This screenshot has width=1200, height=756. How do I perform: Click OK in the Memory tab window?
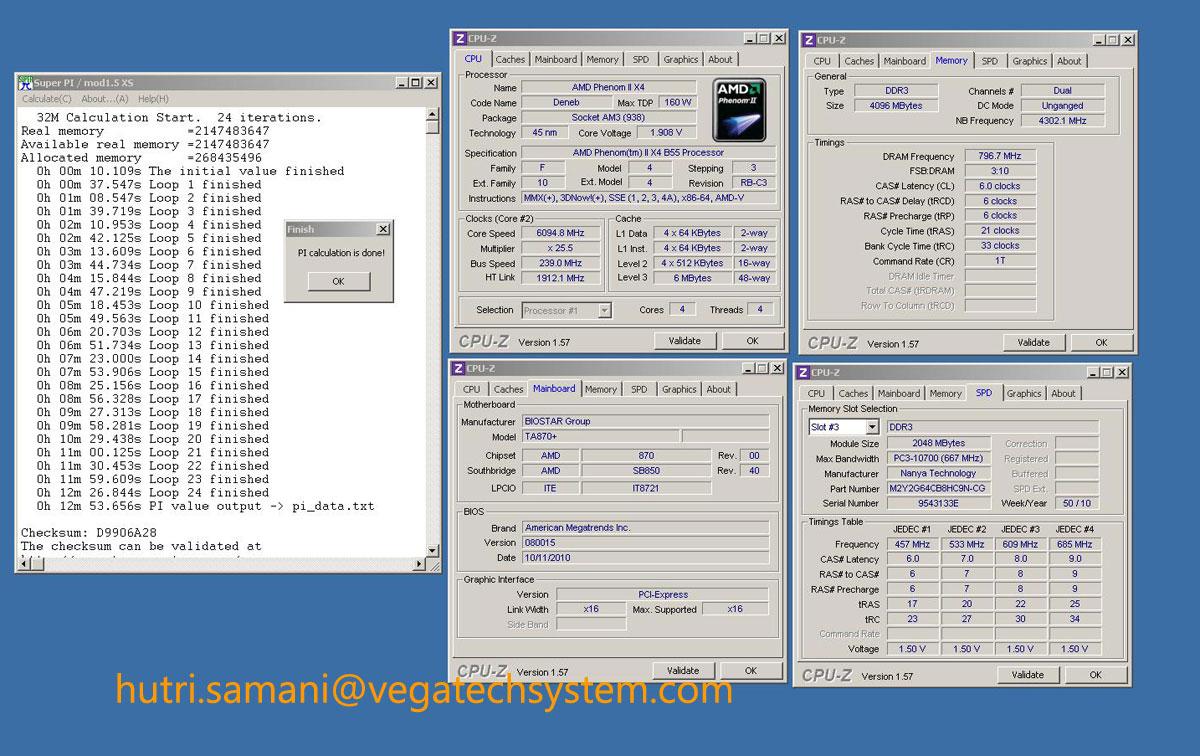click(1101, 342)
